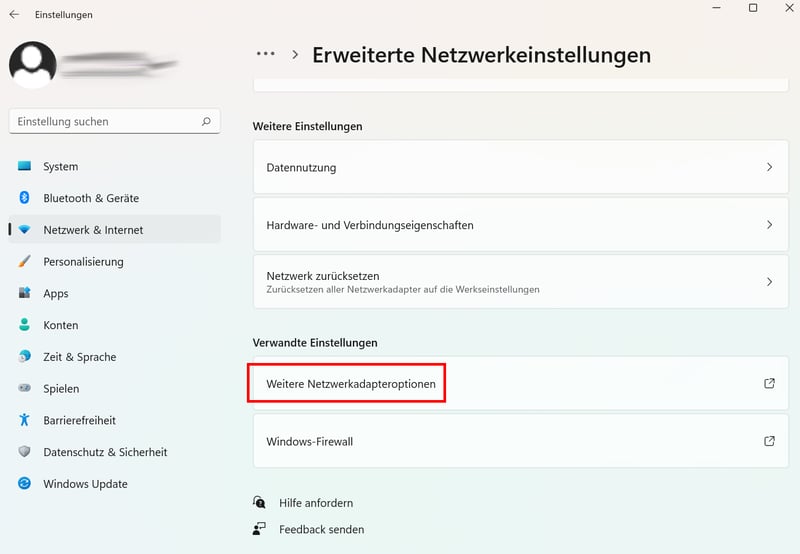Expand the Datennutzung chevron arrow
800x554 pixels.
tap(769, 168)
